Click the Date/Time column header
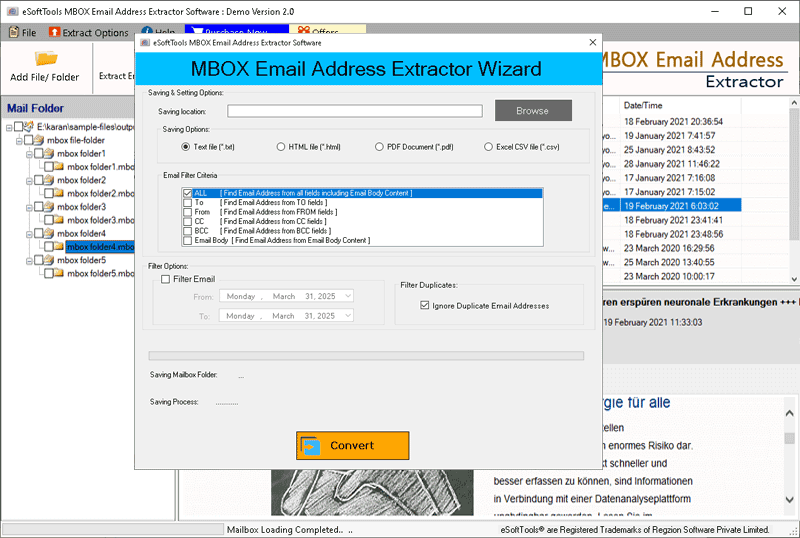 643,106
